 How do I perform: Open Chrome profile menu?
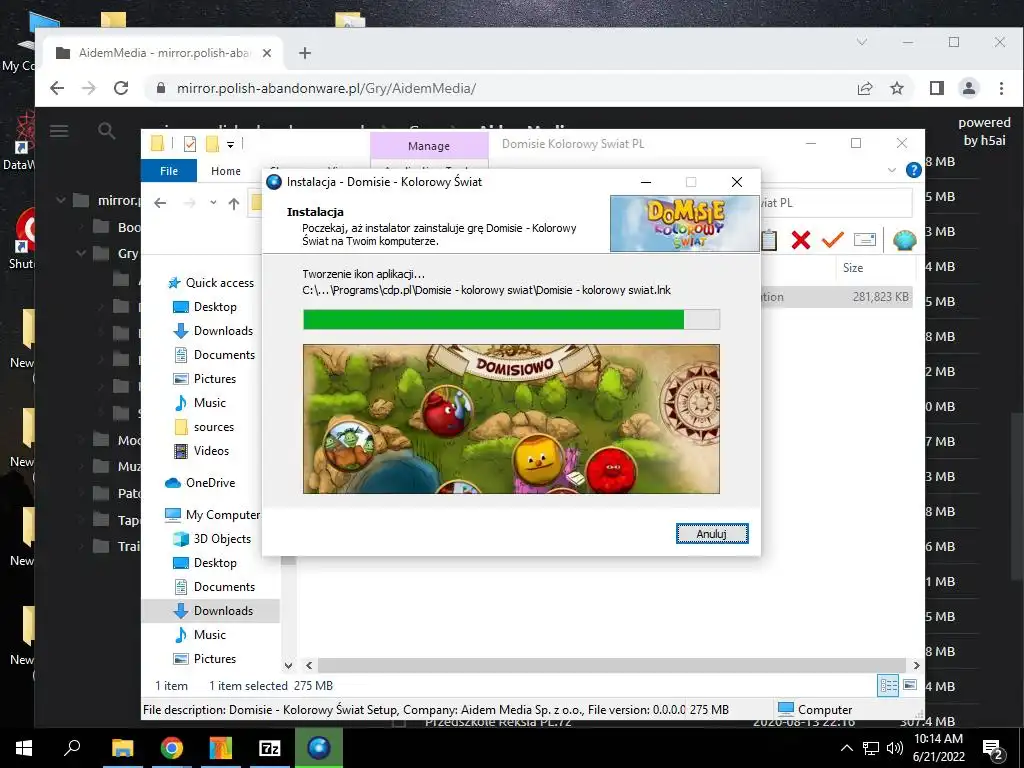(x=969, y=88)
